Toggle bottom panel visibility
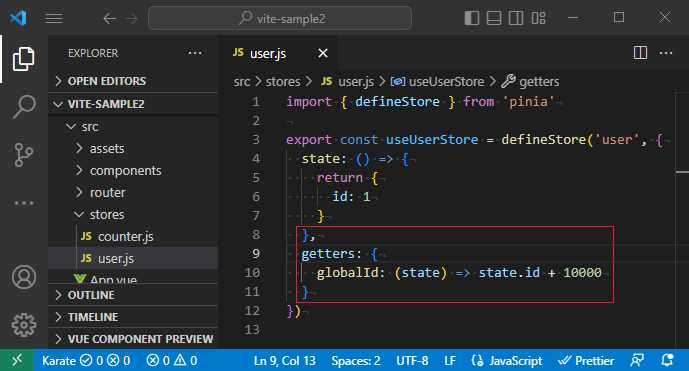The width and height of the screenshot is (689, 371). pos(494,18)
